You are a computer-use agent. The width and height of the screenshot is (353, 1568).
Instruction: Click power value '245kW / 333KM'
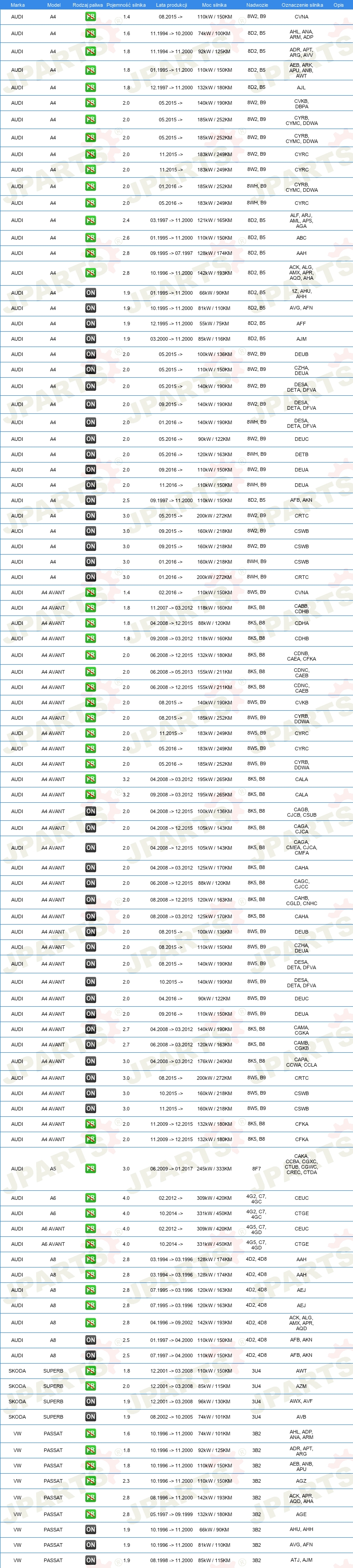[x=214, y=1169]
